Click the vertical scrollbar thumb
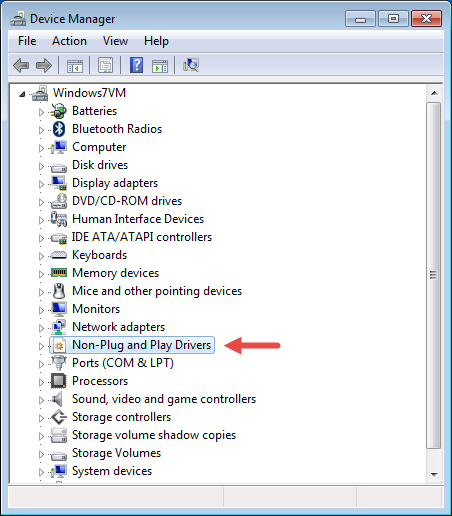This screenshot has height=516, width=452. pos(434,275)
